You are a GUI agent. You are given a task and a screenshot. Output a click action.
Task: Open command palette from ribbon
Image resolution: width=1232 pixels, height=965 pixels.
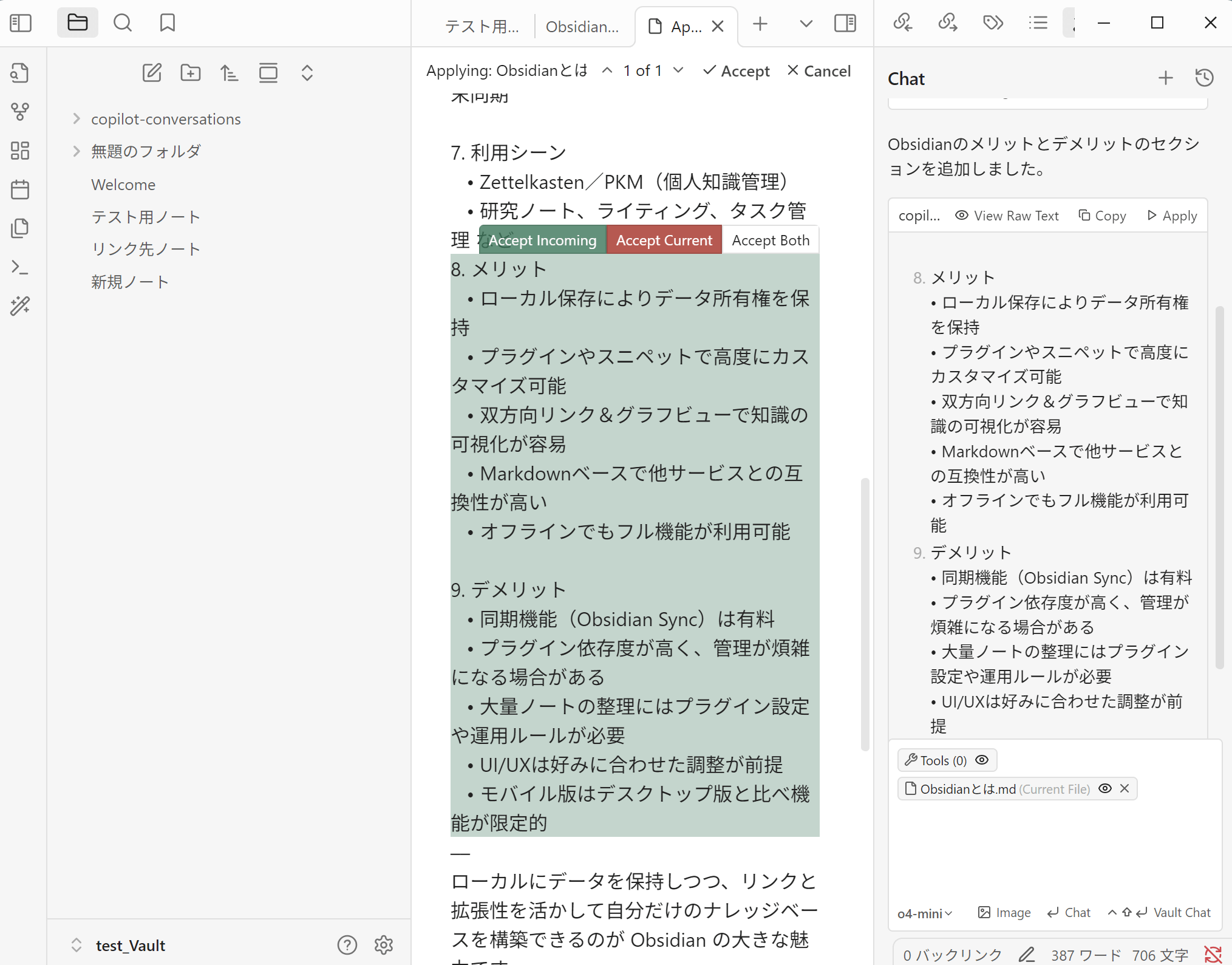click(20, 267)
